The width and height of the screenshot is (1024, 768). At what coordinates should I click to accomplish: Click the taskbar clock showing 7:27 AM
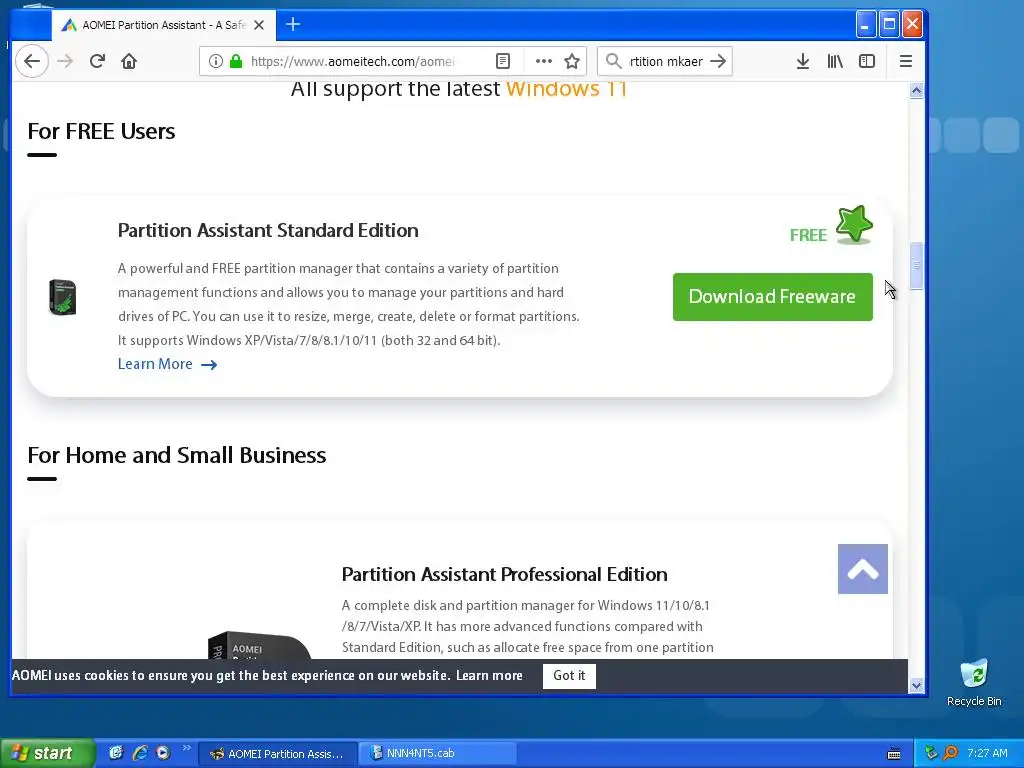tap(987, 754)
